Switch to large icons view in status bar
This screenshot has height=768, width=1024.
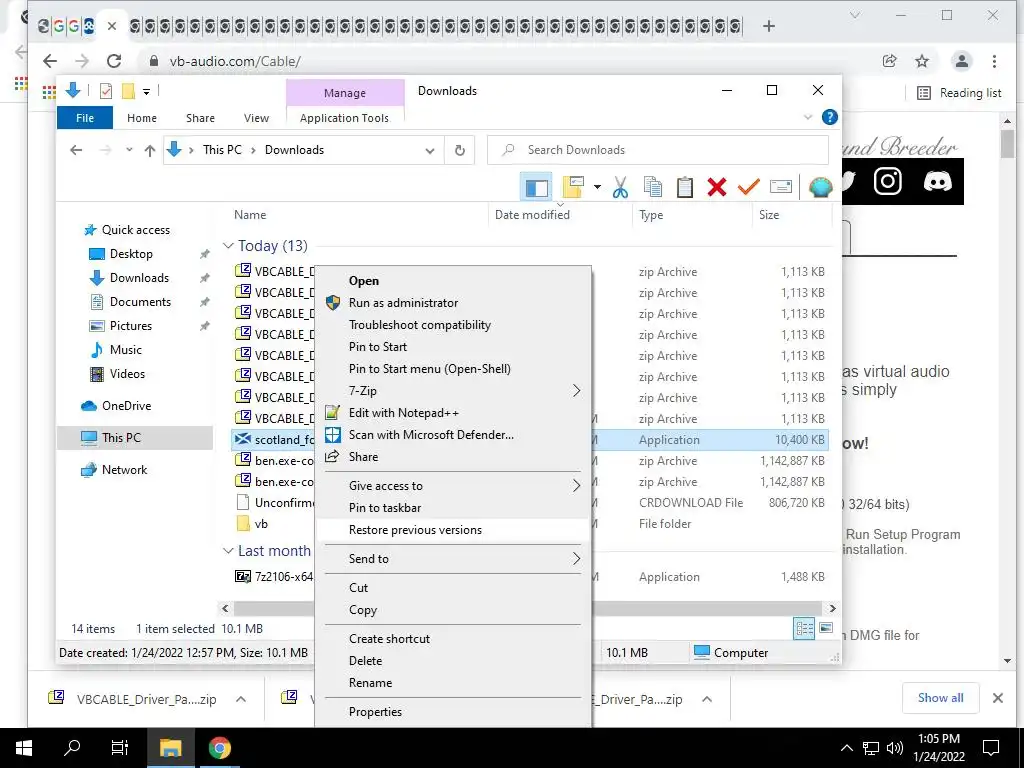(826, 628)
